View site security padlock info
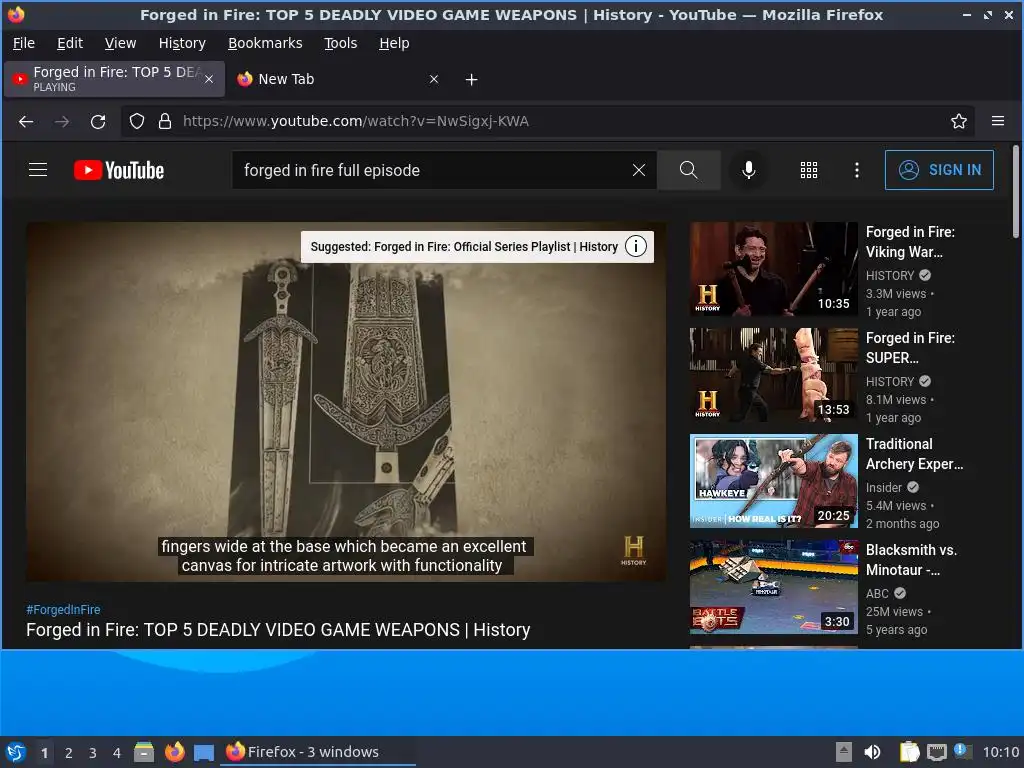The image size is (1024, 768). [165, 121]
